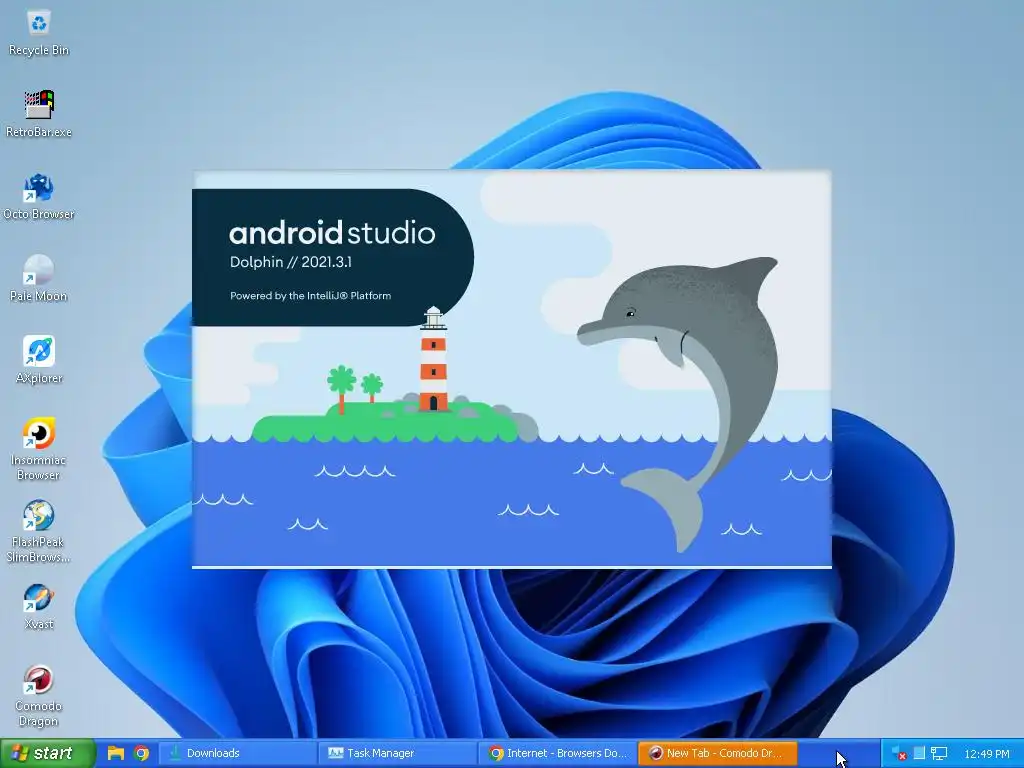Select the AXplorer desktop shortcut
Image resolution: width=1024 pixels, height=768 pixels.
pyautogui.click(x=39, y=360)
